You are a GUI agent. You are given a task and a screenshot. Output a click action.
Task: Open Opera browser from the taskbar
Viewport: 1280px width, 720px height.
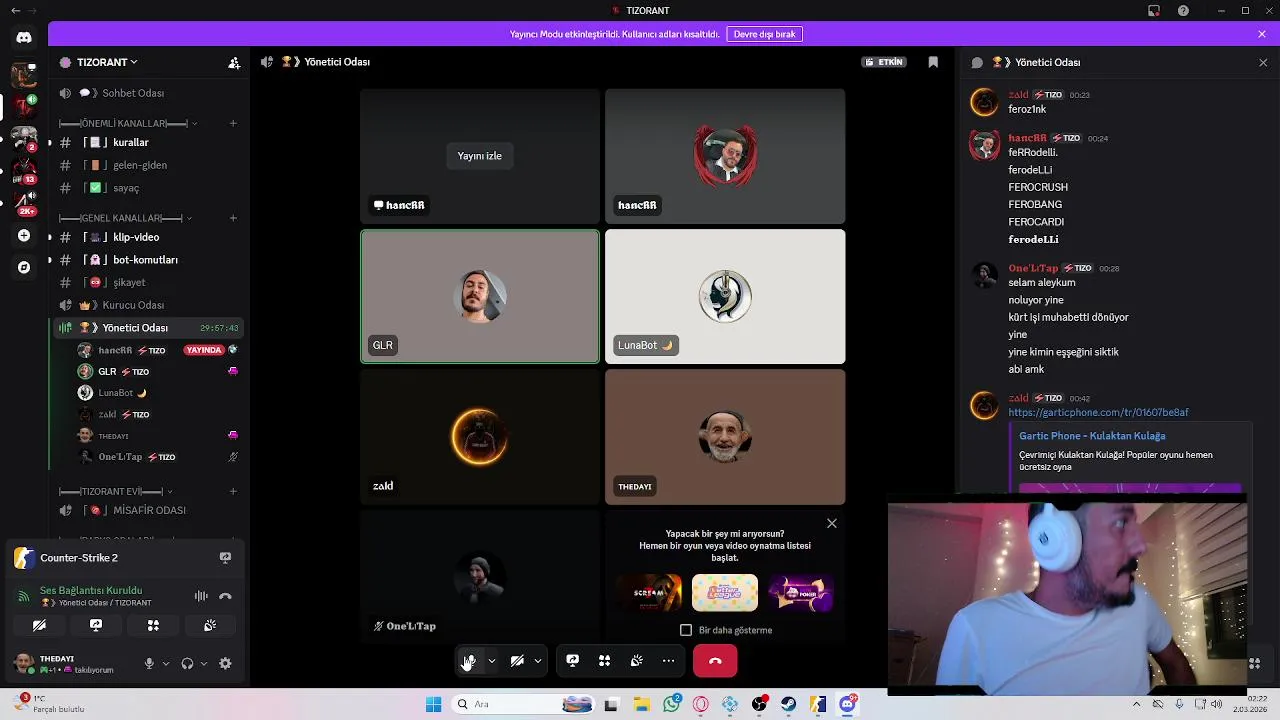tap(701, 704)
